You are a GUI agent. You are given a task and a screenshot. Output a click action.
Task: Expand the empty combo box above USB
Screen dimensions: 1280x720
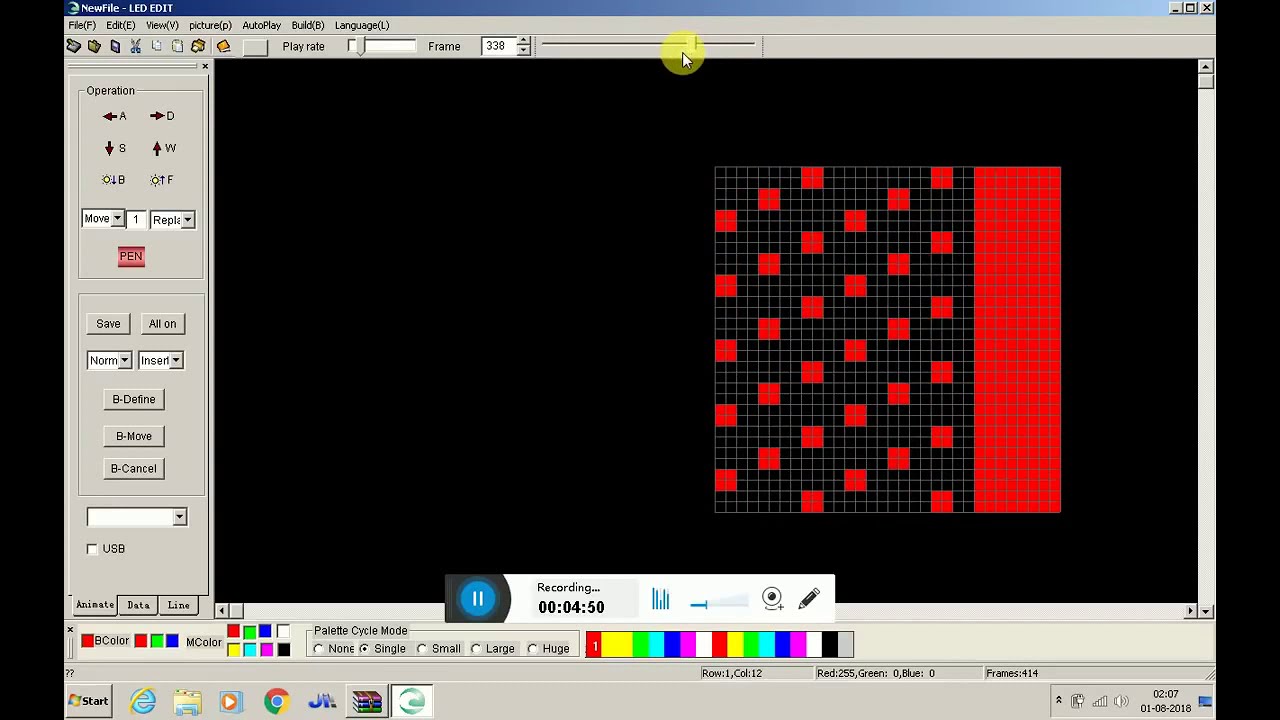tap(179, 517)
